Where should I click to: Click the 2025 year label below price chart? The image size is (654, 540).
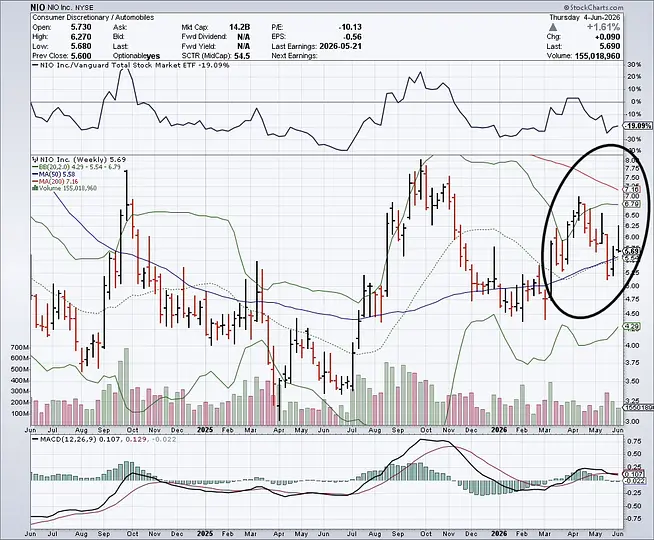205,429
